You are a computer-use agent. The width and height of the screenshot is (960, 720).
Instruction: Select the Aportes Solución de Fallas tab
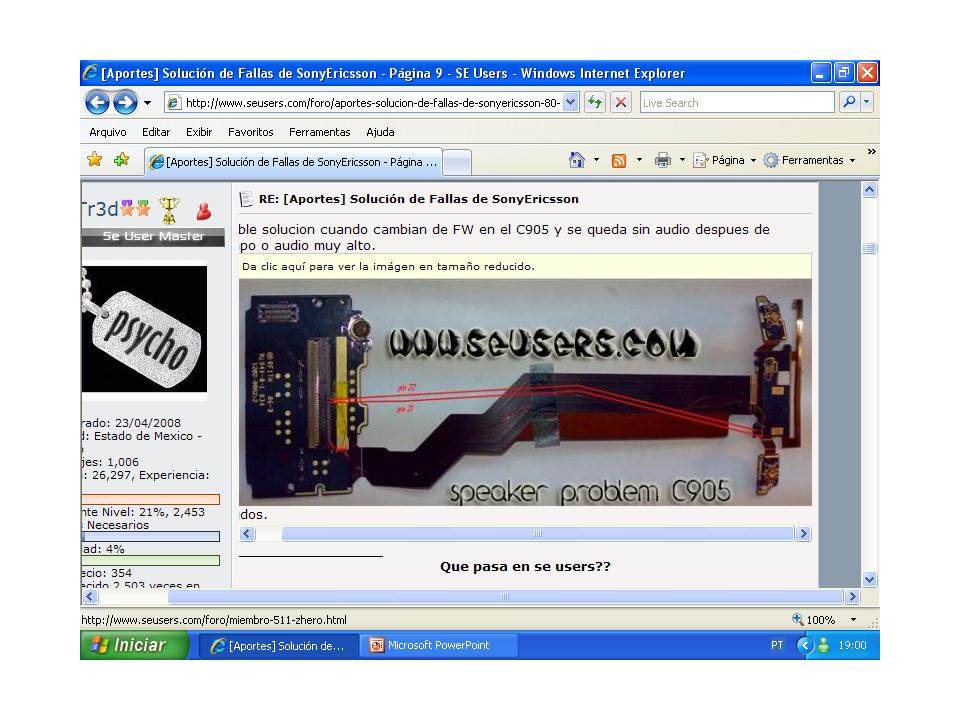click(293, 162)
